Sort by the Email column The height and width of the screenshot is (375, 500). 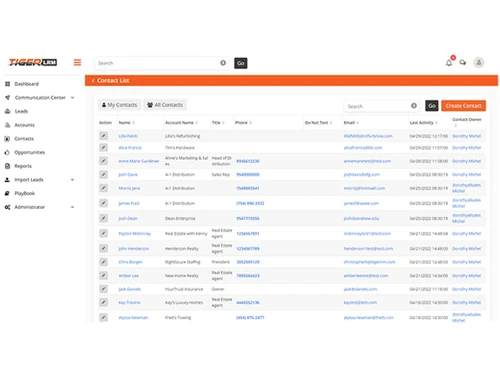(x=351, y=123)
